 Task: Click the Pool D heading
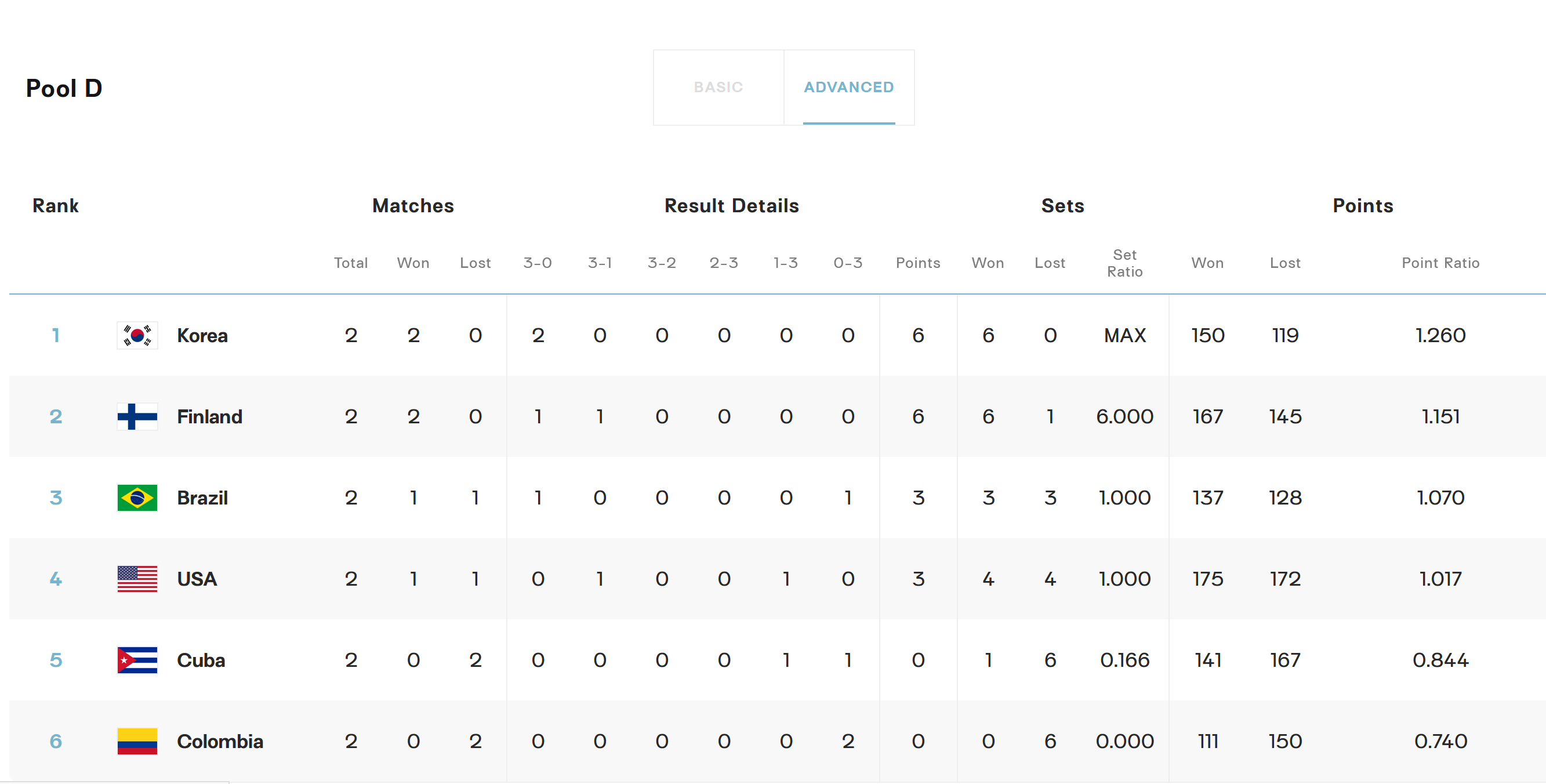pyautogui.click(x=64, y=88)
